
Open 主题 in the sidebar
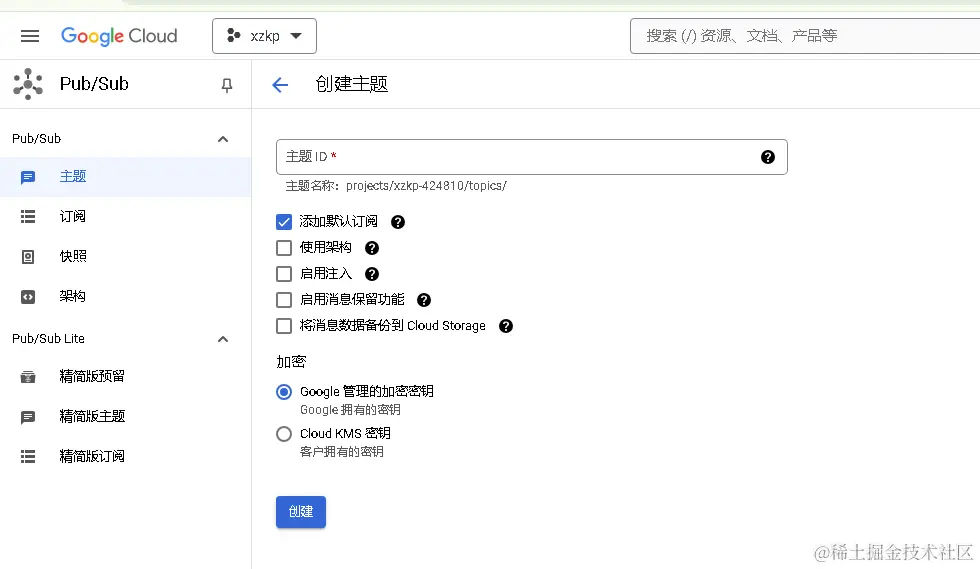click(x=125, y=177)
